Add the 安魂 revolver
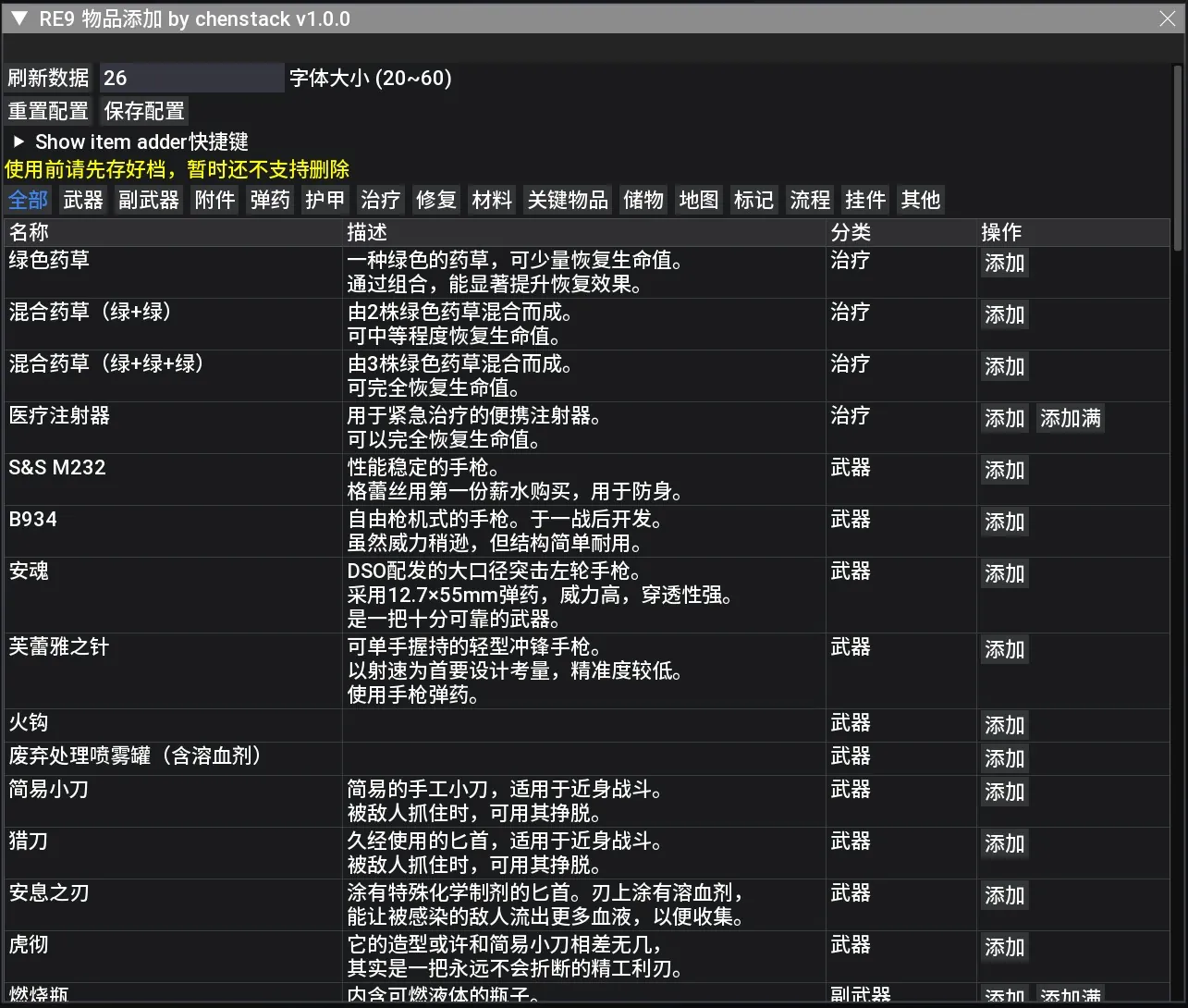This screenshot has height=1008, width=1188. point(1004,574)
